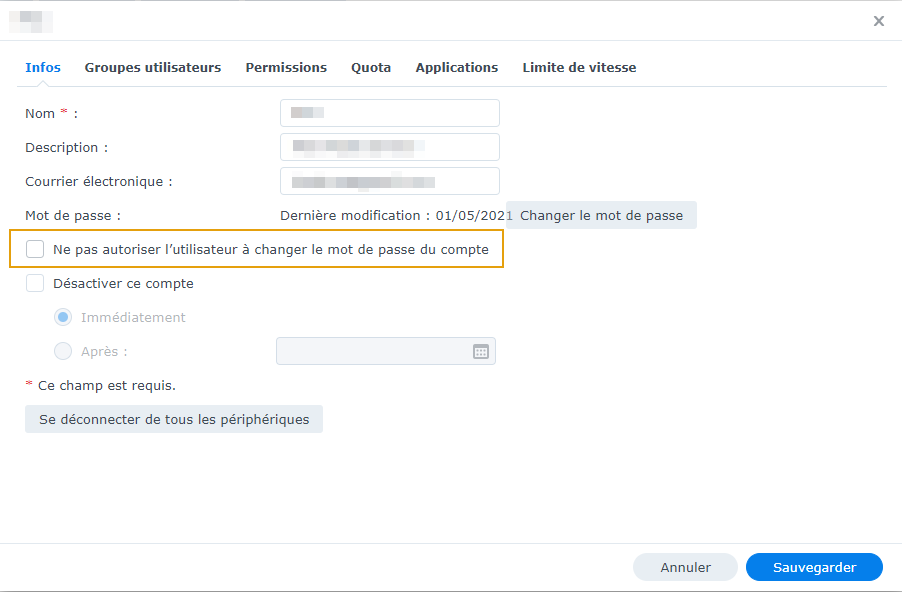This screenshot has width=902, height=592.
Task: Click the 'Après' date input field
Action: [x=372, y=352]
